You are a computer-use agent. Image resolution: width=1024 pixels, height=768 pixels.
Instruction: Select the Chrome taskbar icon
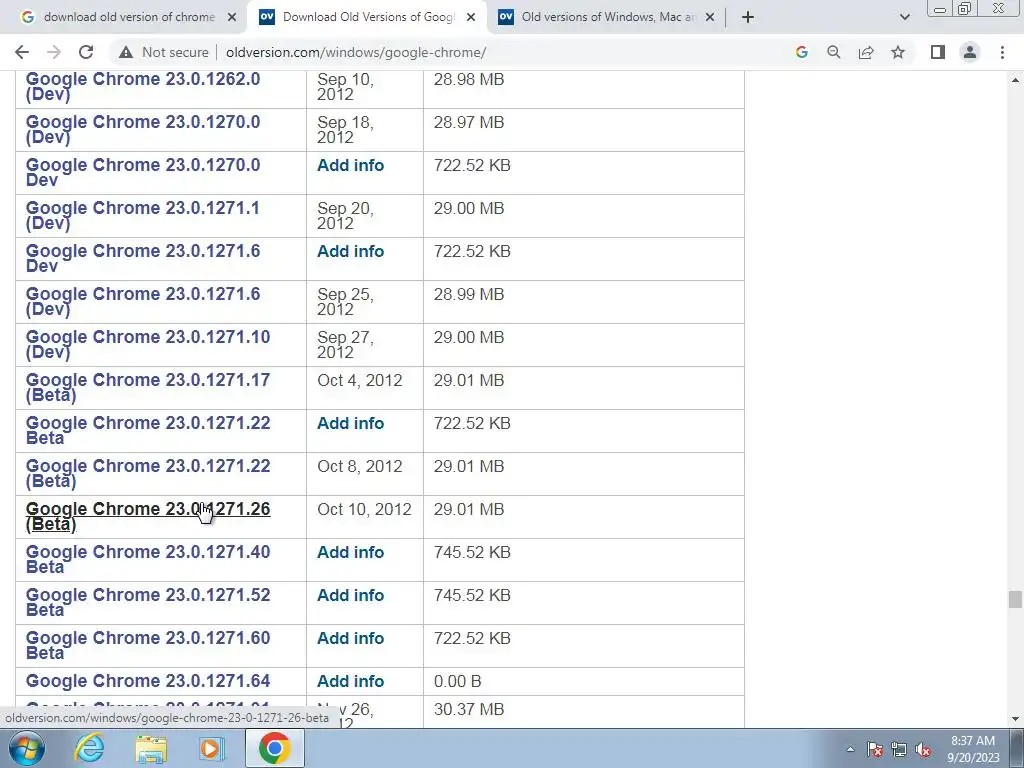point(274,748)
